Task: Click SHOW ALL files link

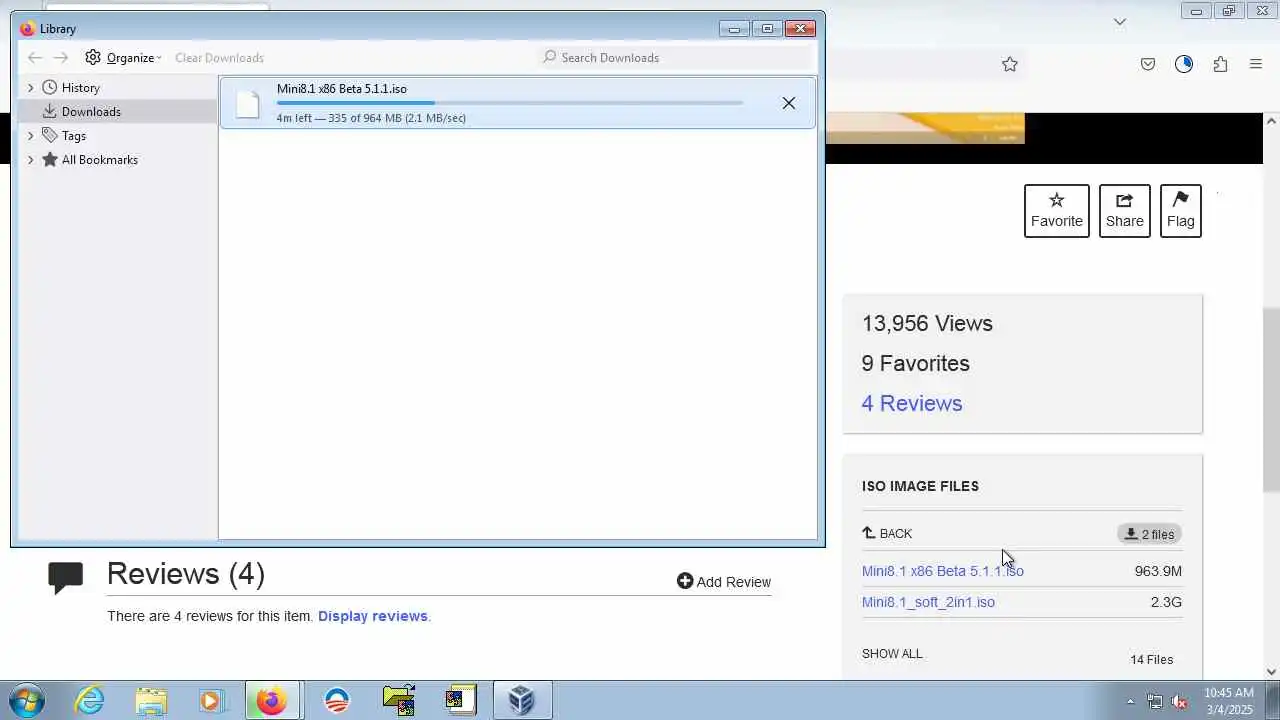Action: [x=892, y=654]
